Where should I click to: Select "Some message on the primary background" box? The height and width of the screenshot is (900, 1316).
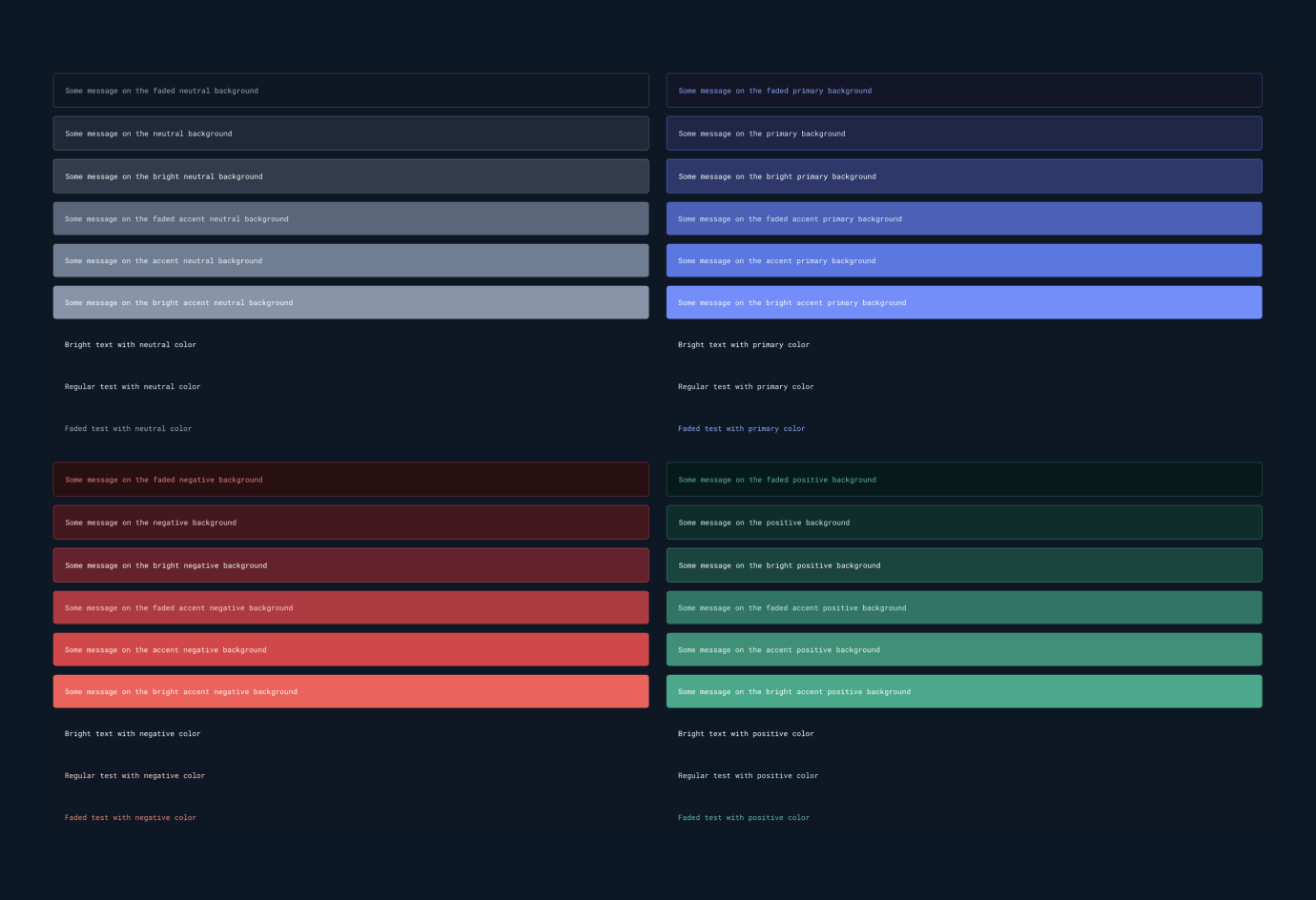coord(964,133)
